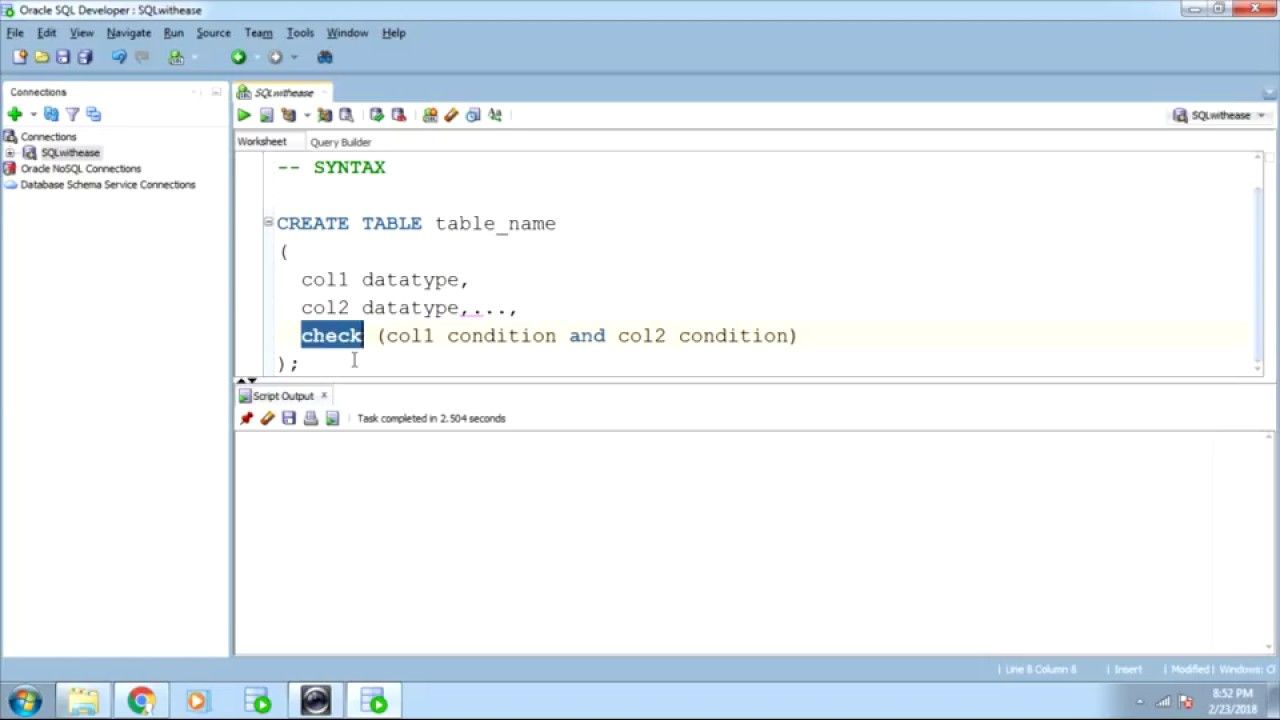The image size is (1280, 720).
Task: Open the Edit menu
Action: [x=47, y=33]
